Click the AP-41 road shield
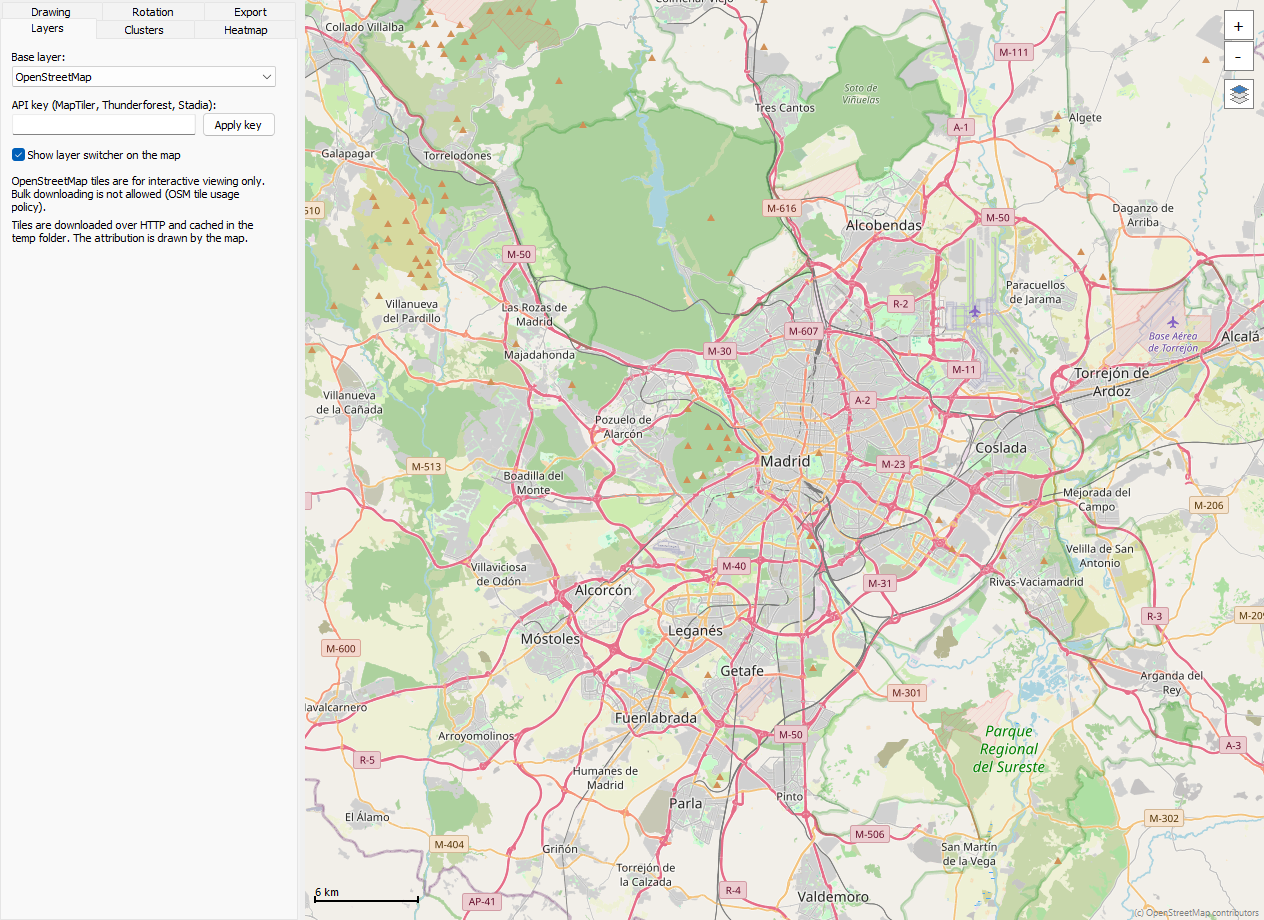 (x=482, y=901)
